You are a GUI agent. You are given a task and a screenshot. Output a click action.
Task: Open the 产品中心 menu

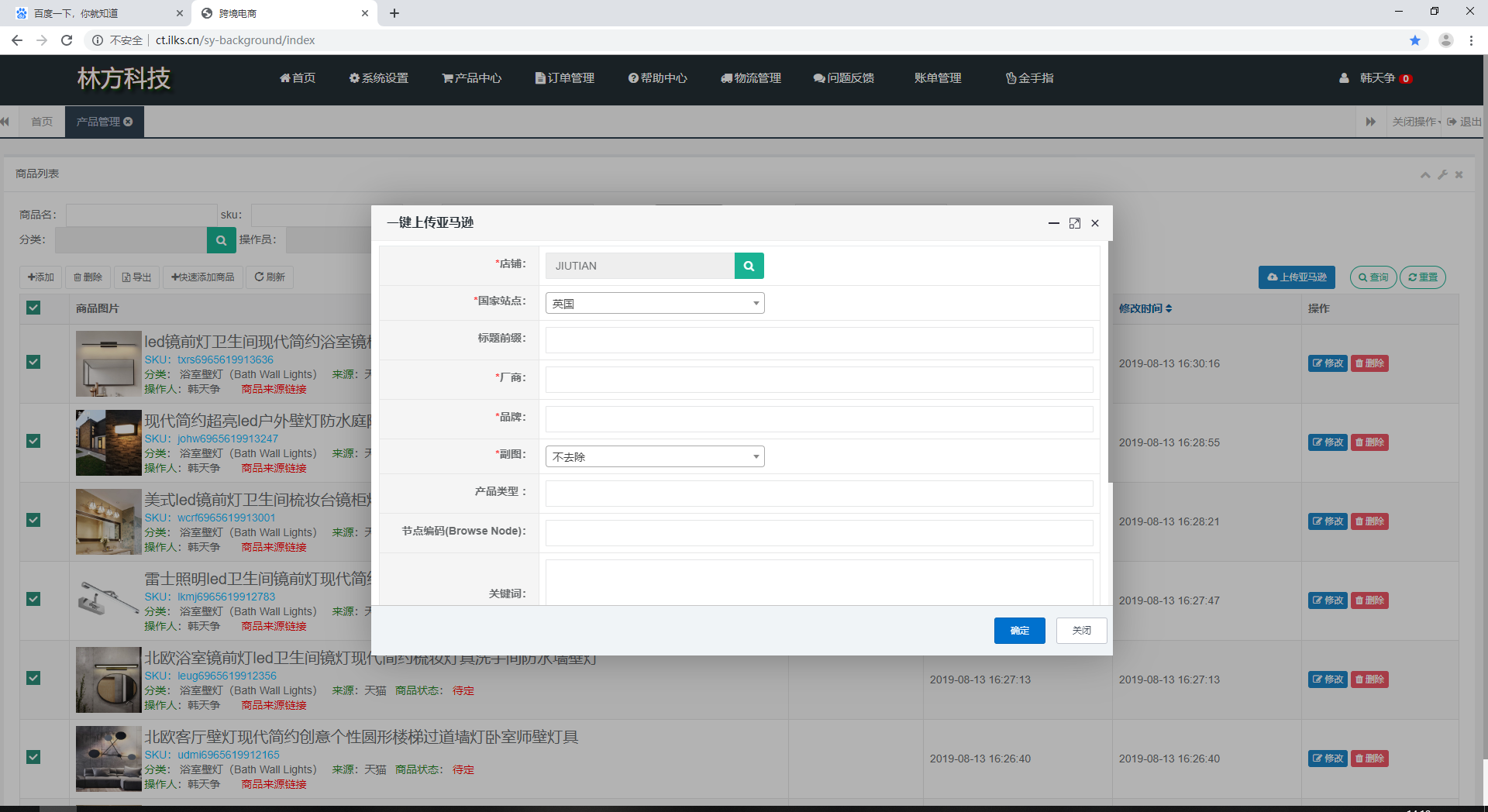point(472,78)
